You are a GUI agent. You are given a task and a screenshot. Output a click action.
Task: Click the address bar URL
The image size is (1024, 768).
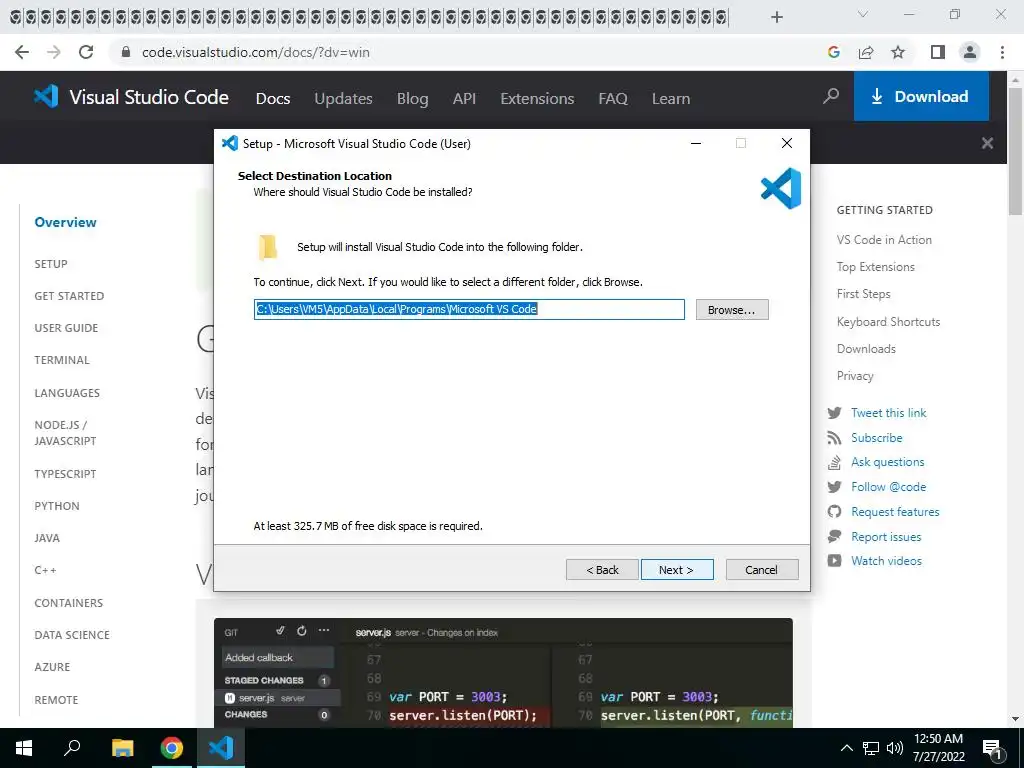click(256, 52)
